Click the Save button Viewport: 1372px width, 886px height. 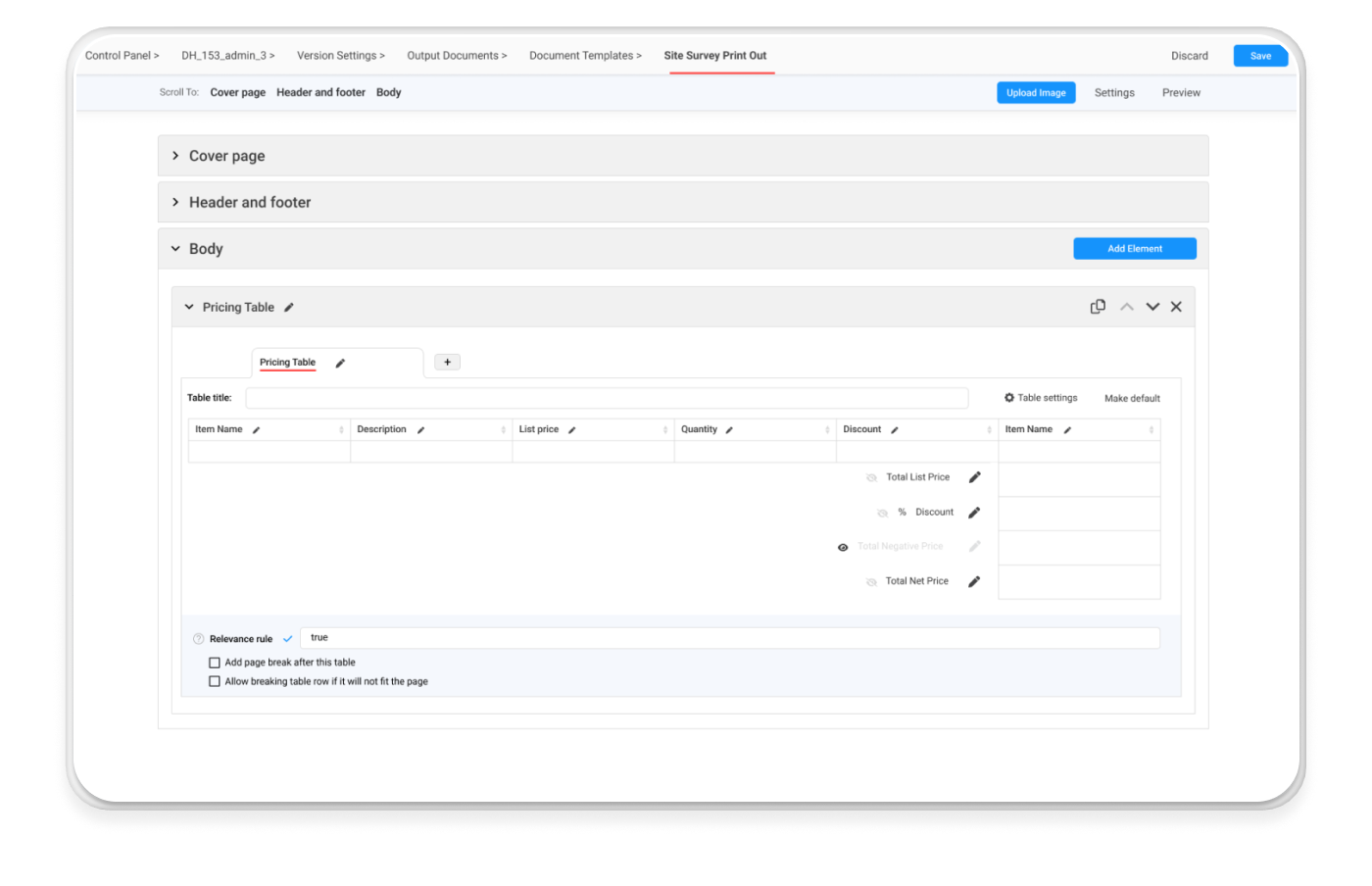pyautogui.click(x=1260, y=56)
